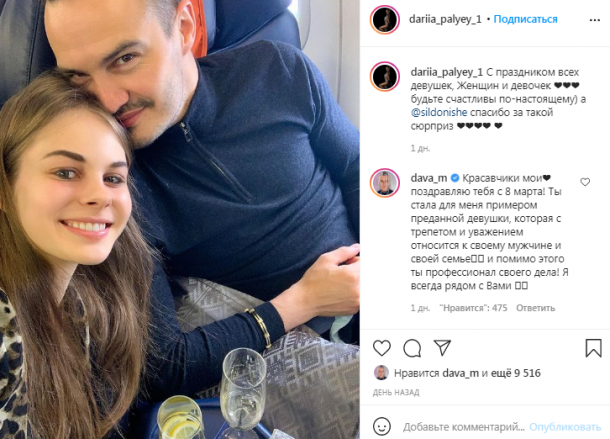
Task: Click the Добавьте комментарий input field
Action: tap(464, 427)
